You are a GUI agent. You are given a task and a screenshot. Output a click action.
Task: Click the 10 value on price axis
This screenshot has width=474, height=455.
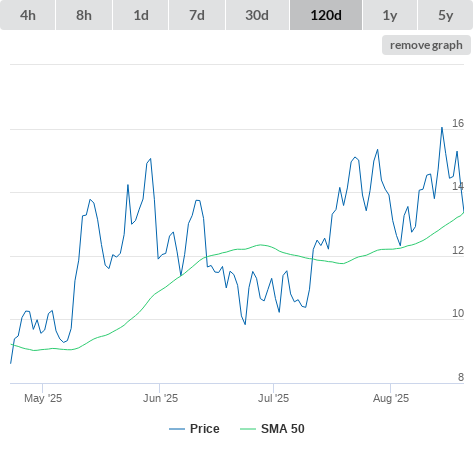(458, 313)
